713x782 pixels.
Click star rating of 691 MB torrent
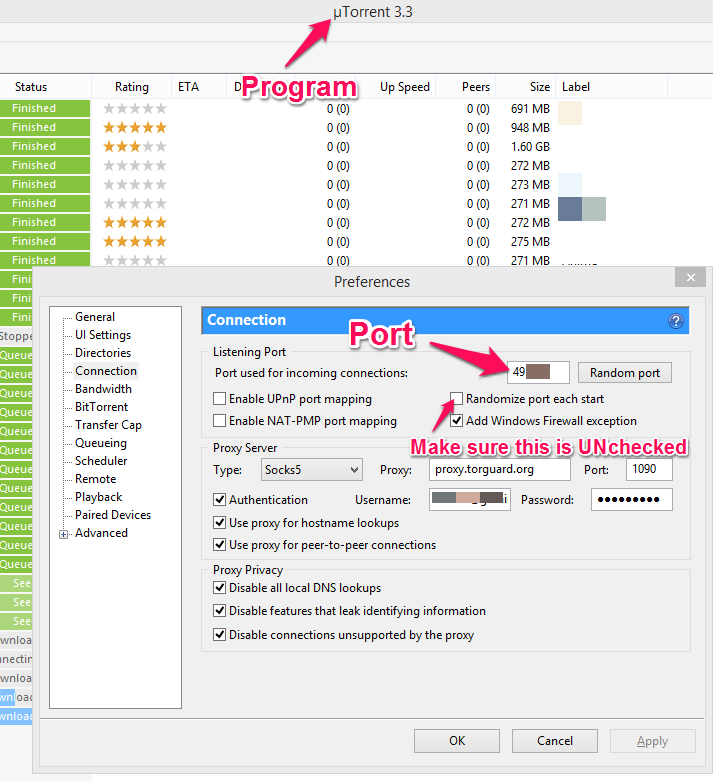(x=135, y=108)
